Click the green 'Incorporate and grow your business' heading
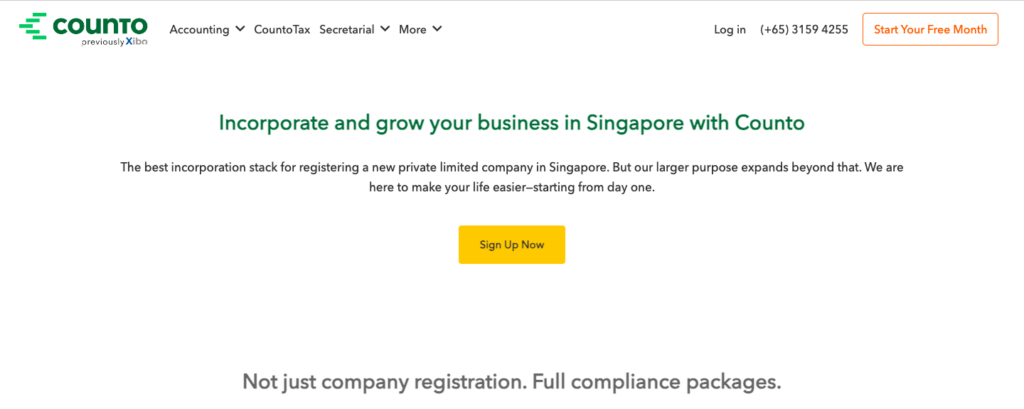 tap(511, 123)
